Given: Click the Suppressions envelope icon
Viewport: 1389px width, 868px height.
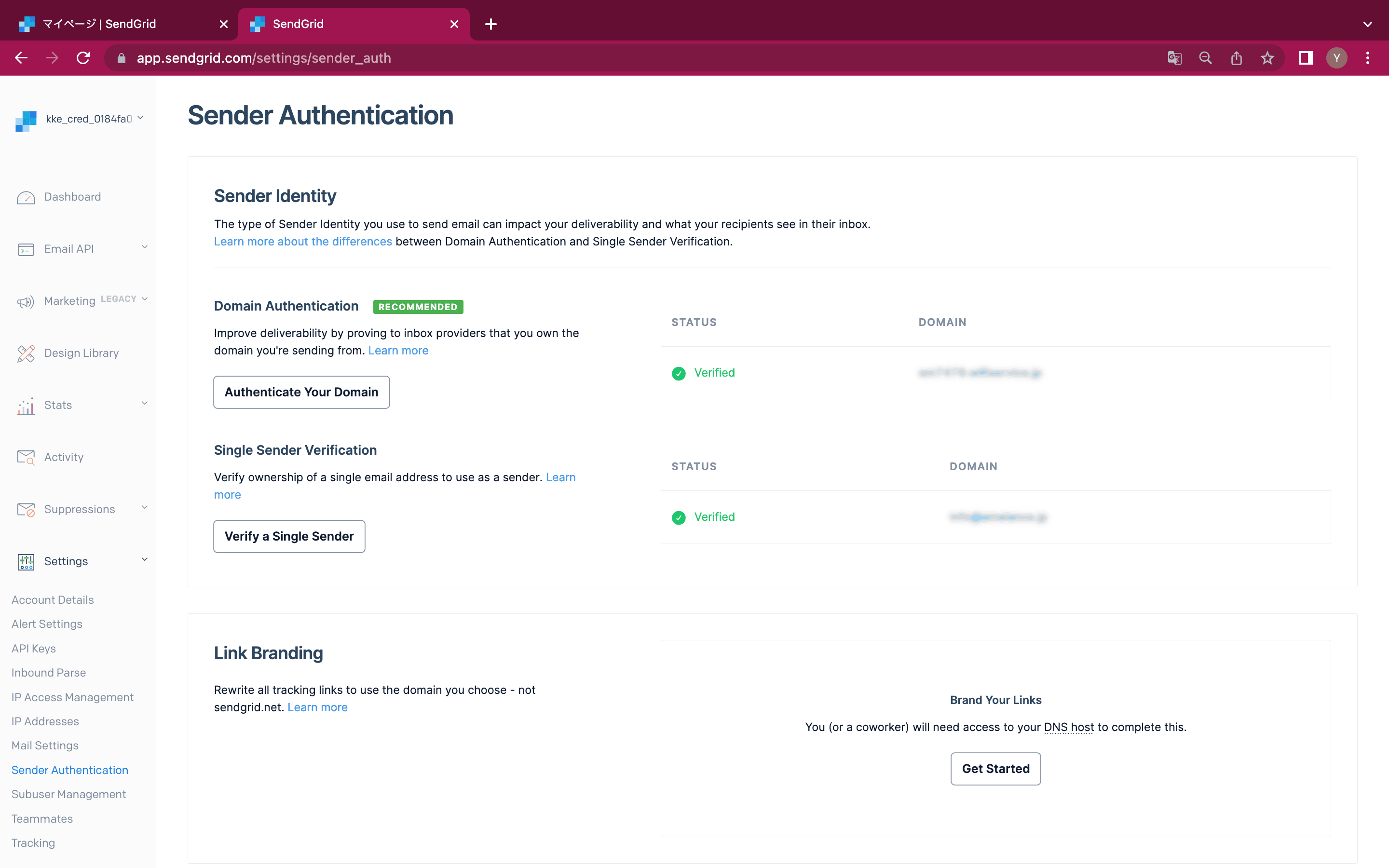Looking at the screenshot, I should 26,510.
